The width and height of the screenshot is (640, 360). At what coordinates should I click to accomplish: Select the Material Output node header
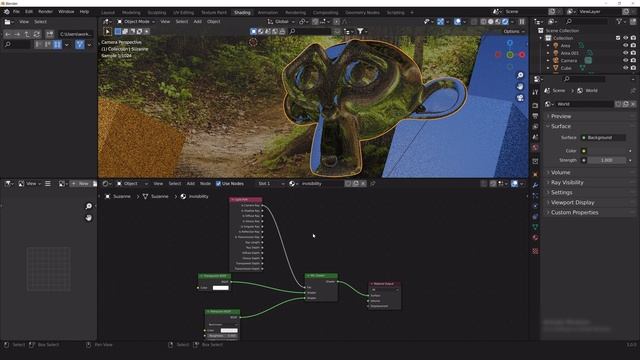click(x=384, y=284)
